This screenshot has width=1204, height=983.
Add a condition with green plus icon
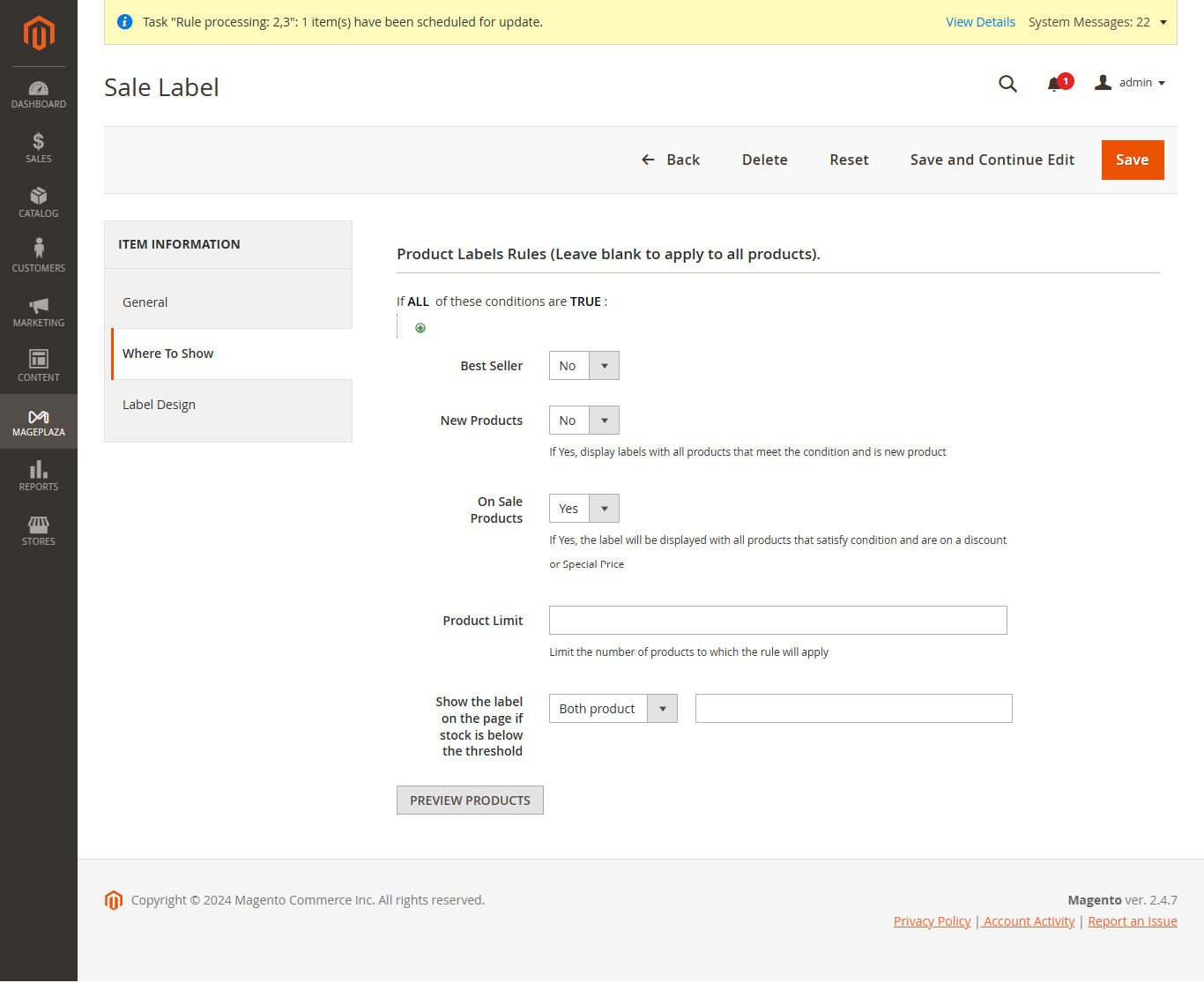pyautogui.click(x=420, y=328)
